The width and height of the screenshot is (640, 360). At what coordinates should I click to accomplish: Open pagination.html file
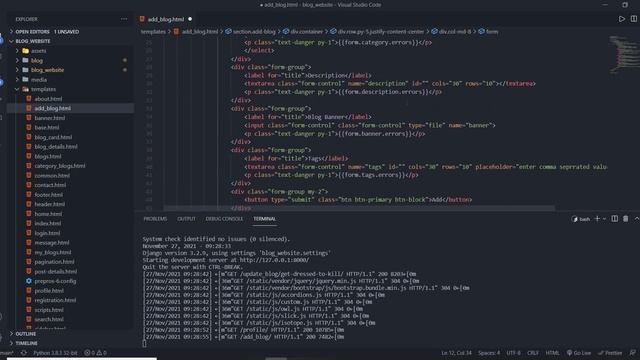click(x=54, y=262)
